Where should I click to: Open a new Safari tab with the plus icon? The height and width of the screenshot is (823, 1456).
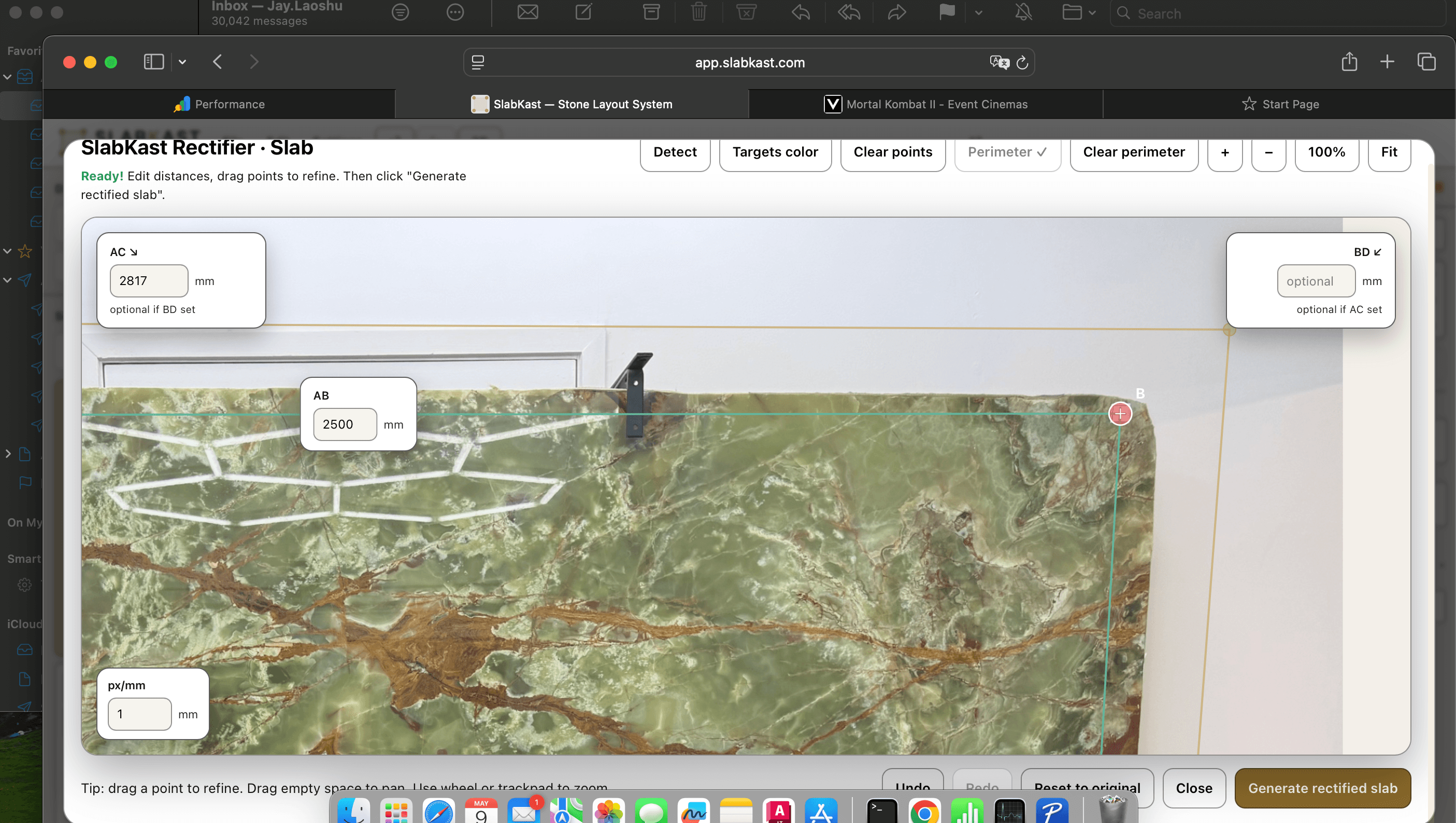tap(1387, 62)
